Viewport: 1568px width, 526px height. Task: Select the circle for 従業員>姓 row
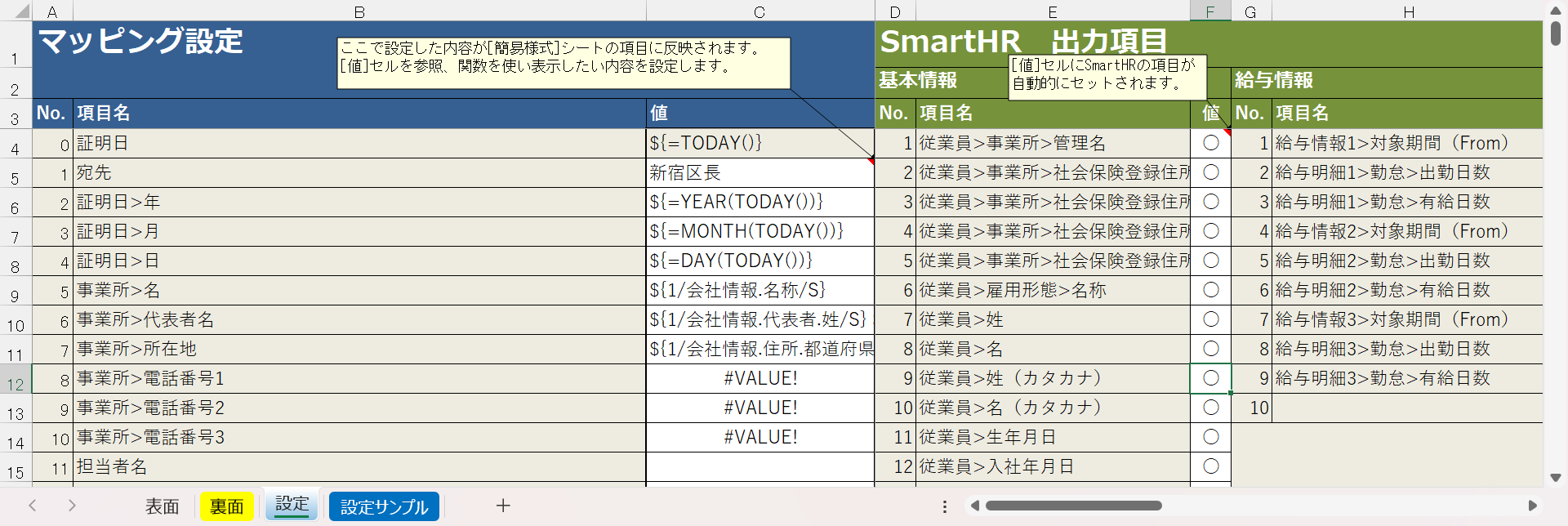[x=1210, y=319]
